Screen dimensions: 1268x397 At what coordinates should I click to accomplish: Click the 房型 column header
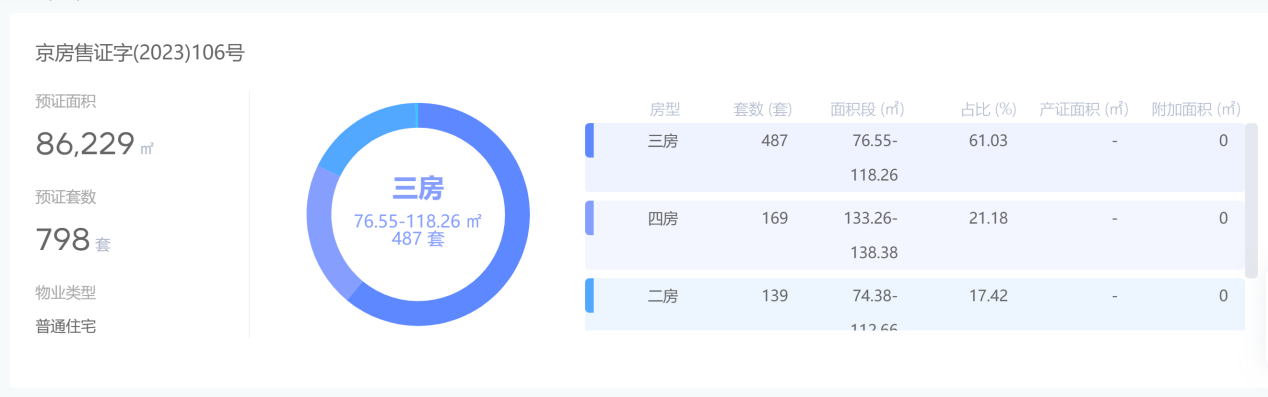point(664,109)
